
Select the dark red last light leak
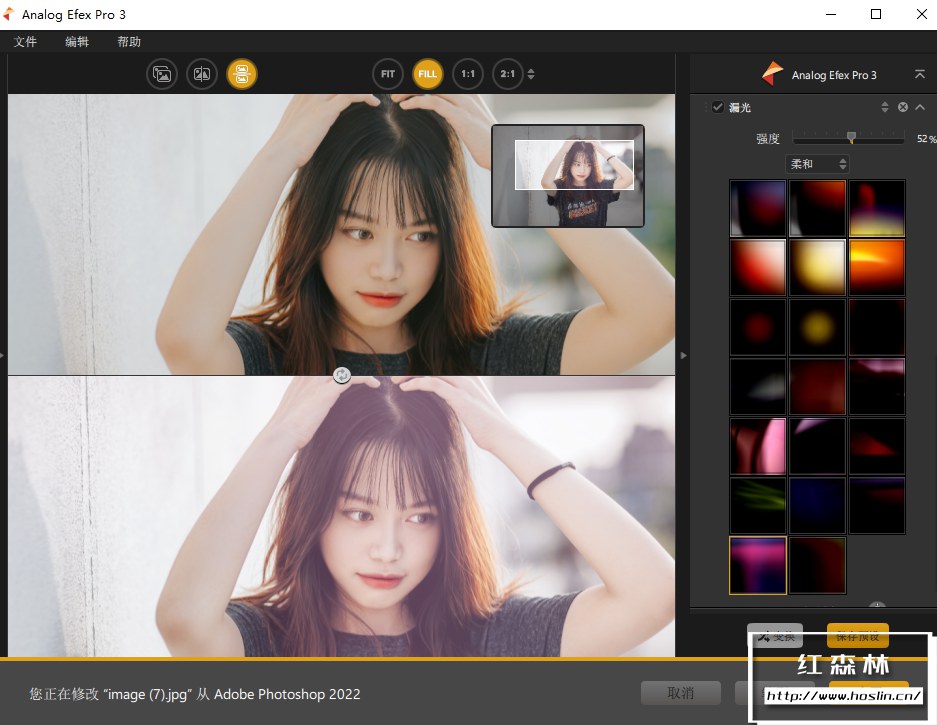[817, 565]
